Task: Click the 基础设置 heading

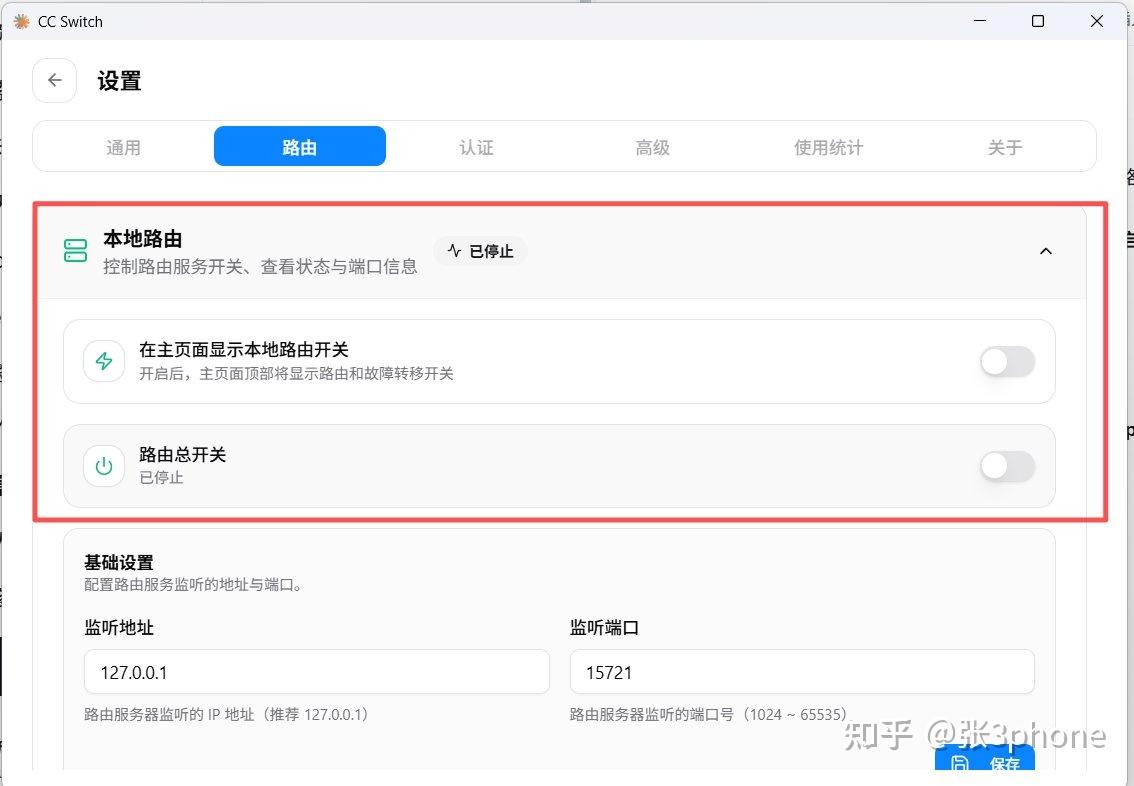Action: pyautogui.click(x=119, y=563)
